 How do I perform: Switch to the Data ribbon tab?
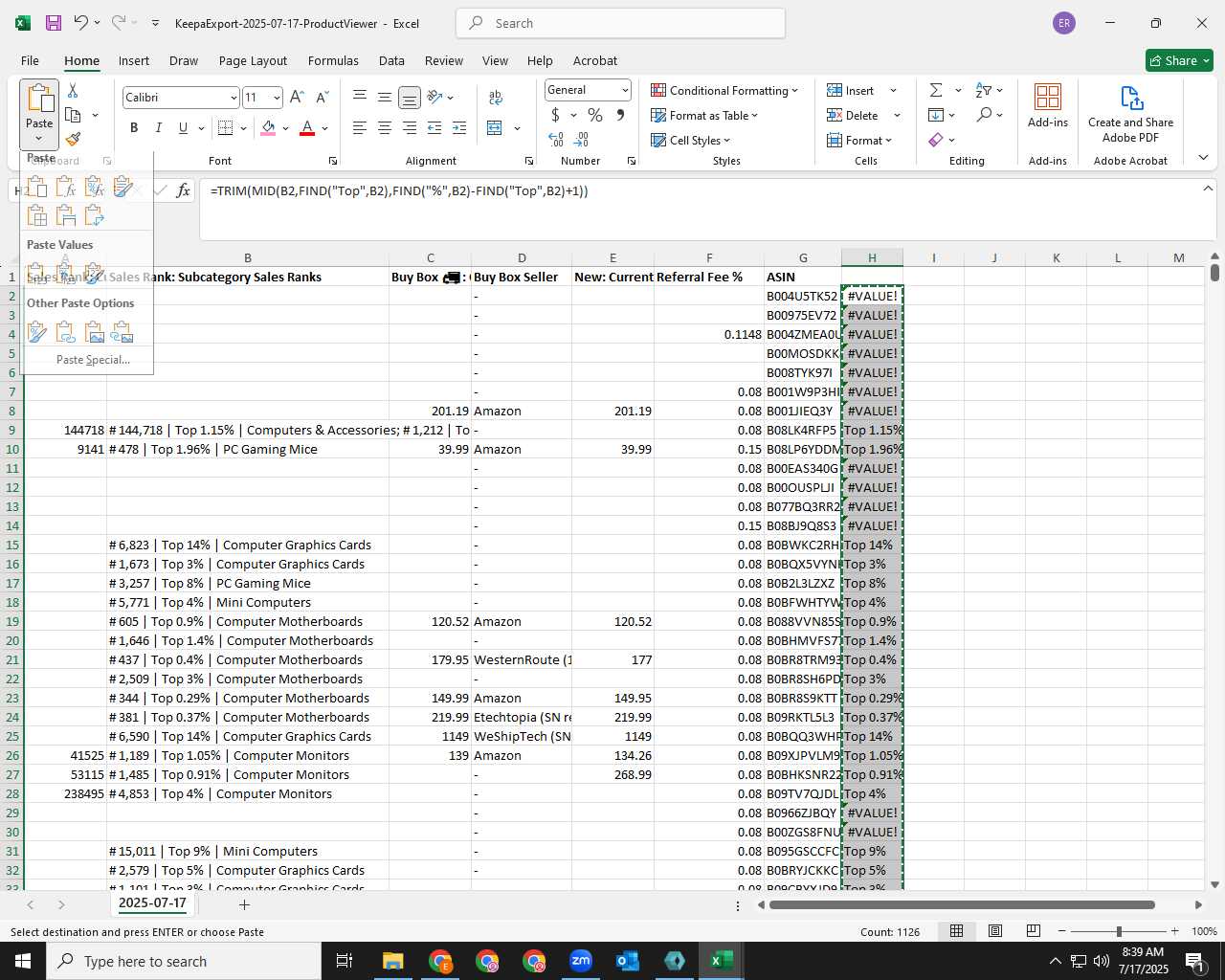(x=391, y=60)
